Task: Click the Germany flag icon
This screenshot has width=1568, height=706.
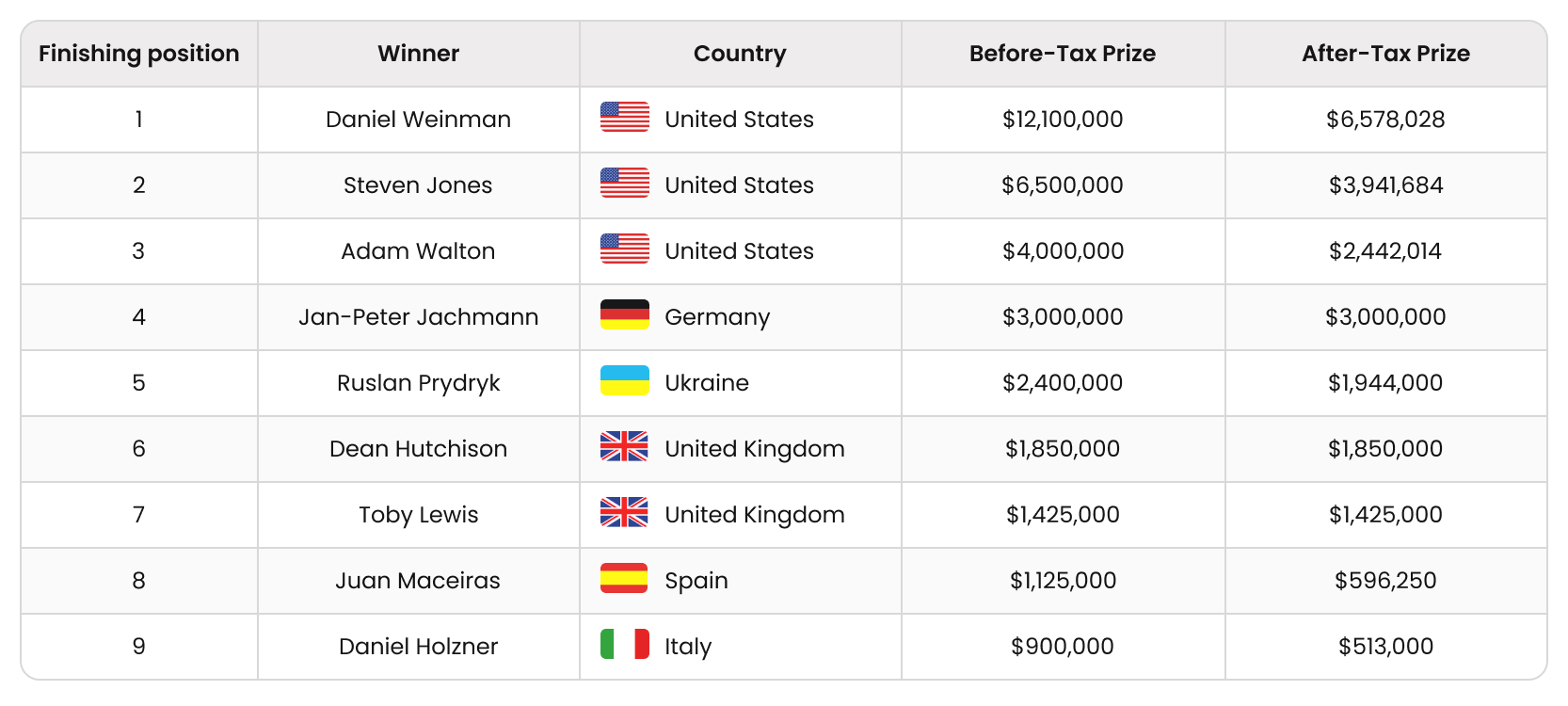Action: [x=625, y=315]
